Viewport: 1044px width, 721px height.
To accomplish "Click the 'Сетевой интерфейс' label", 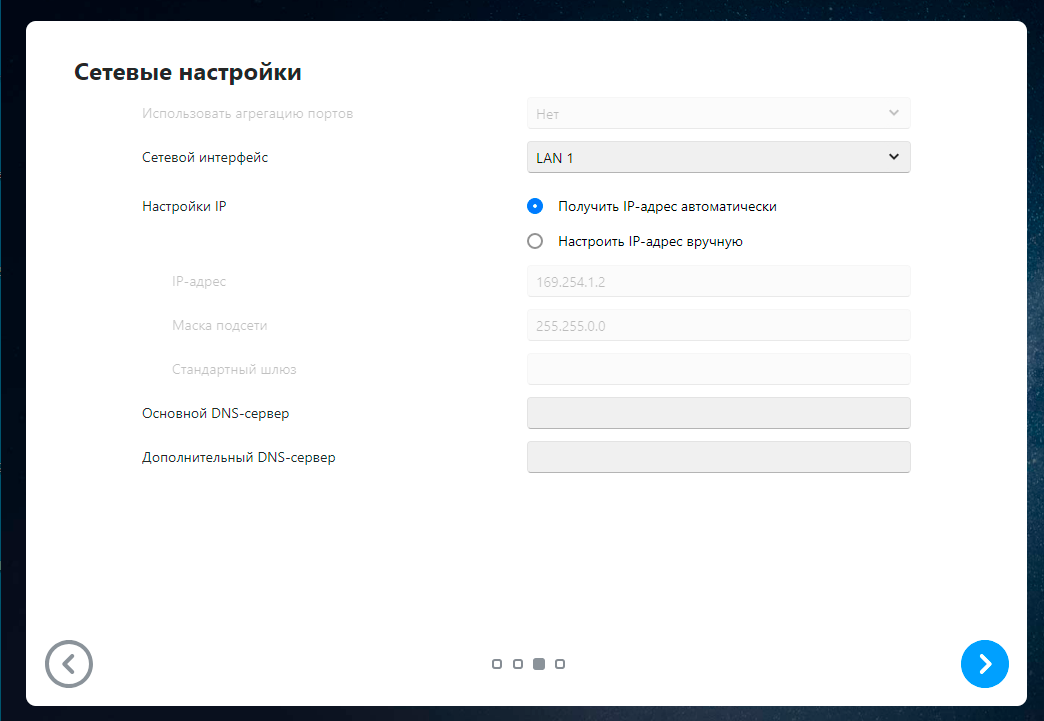I will 205,158.
